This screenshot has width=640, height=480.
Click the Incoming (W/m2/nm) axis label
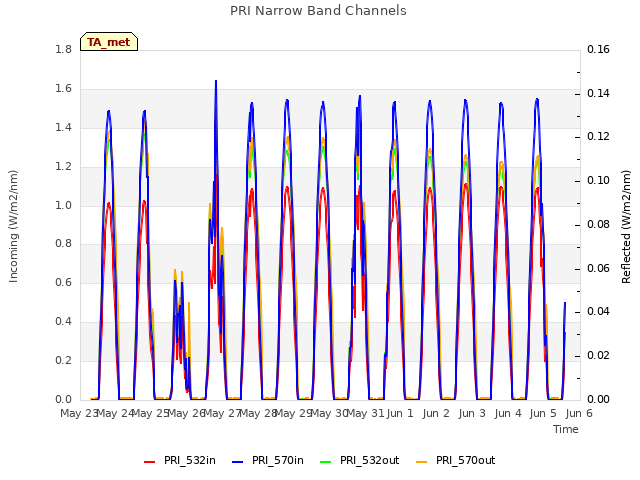pyautogui.click(x=13, y=226)
